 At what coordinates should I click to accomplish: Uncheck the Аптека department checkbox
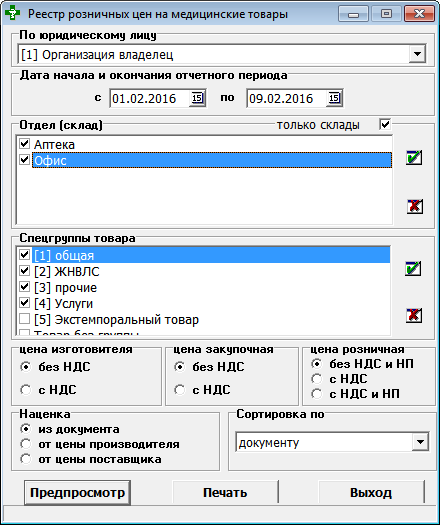24,144
